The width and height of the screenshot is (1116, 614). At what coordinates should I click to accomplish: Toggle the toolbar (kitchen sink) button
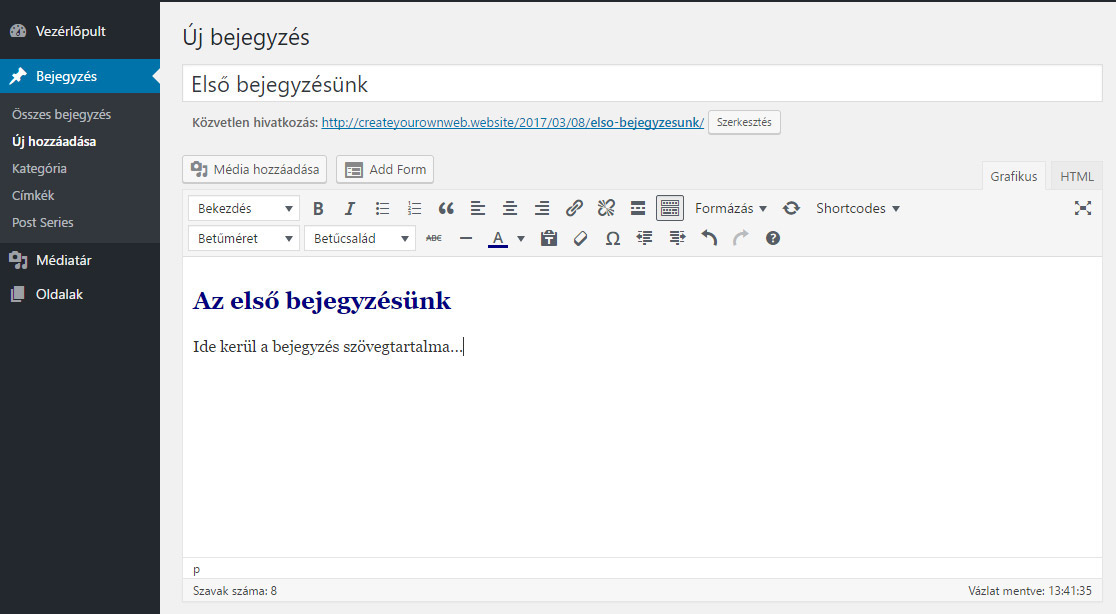pyautogui.click(x=670, y=208)
